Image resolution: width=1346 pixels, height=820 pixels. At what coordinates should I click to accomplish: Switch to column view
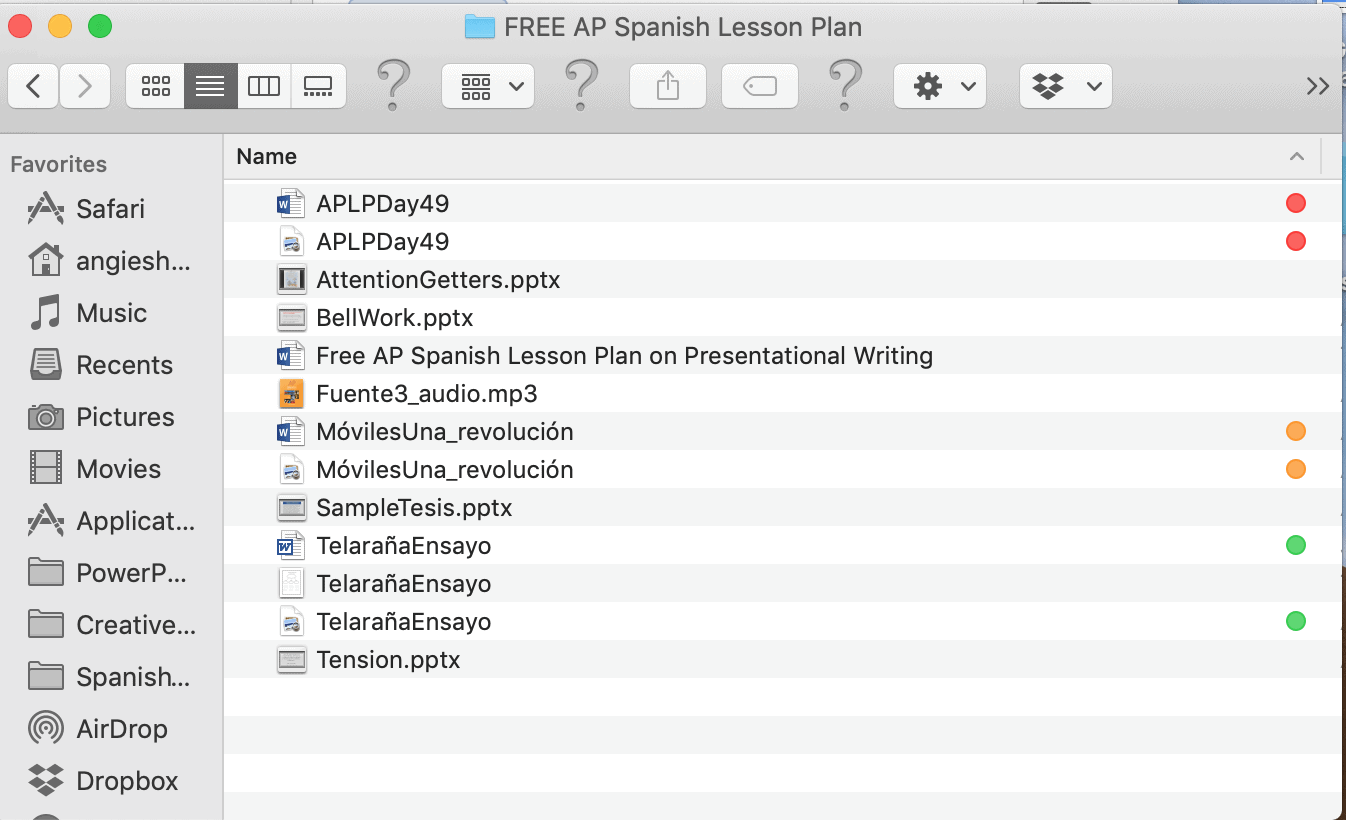[x=263, y=85]
